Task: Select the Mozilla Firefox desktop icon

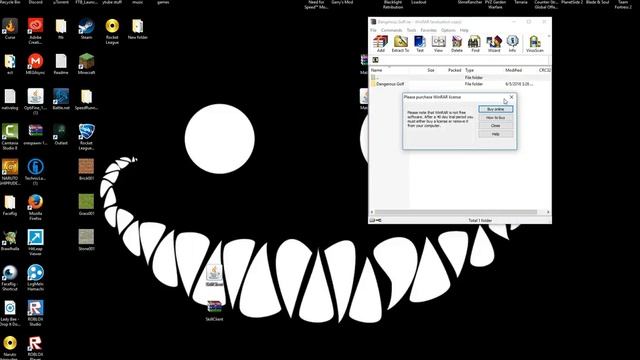Action: pos(36,207)
